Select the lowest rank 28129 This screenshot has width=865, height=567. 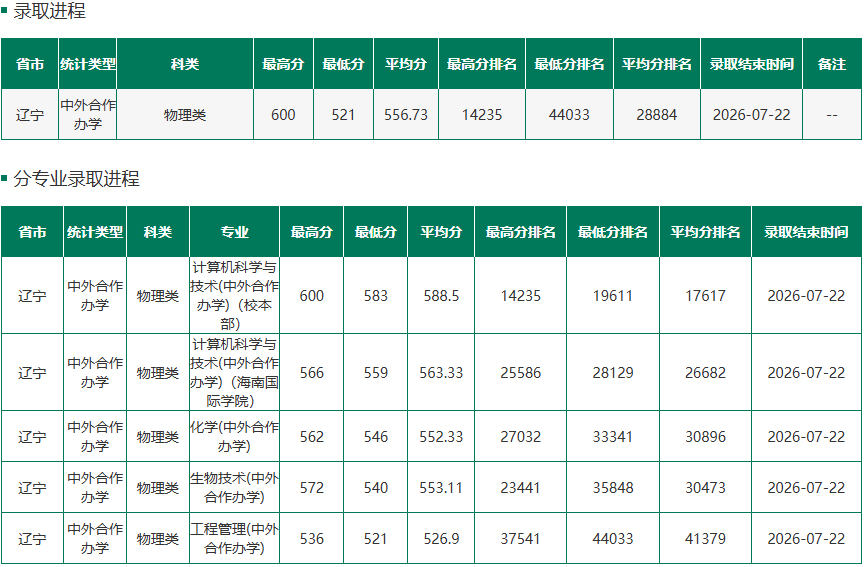tap(613, 373)
